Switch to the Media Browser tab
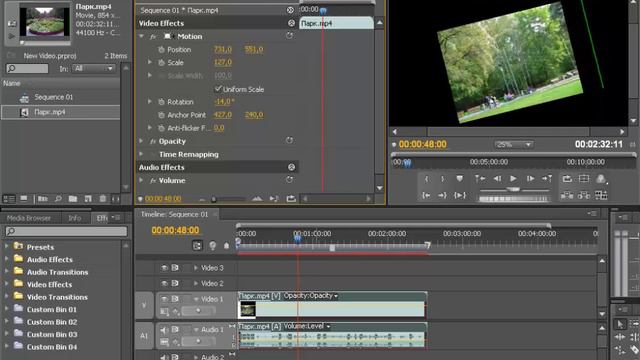The height and width of the screenshot is (360, 640). (29, 218)
